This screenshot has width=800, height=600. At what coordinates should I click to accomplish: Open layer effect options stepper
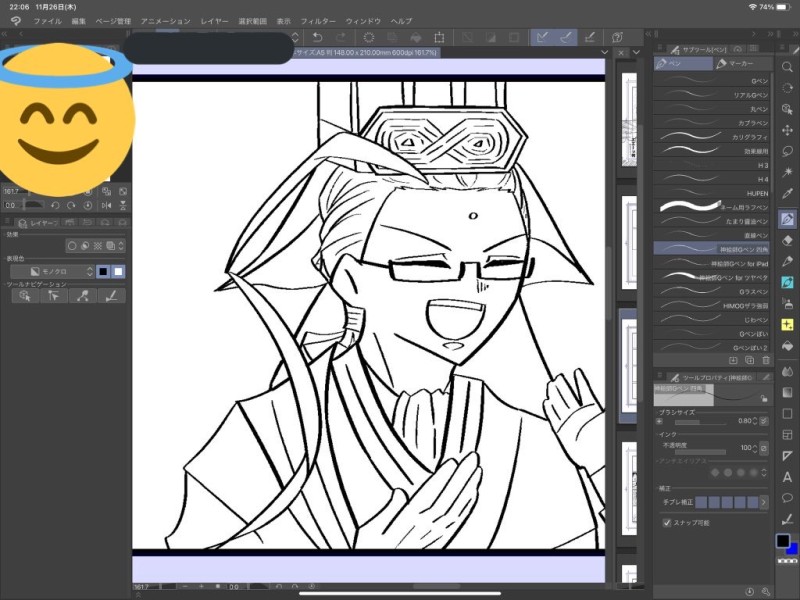(x=121, y=246)
